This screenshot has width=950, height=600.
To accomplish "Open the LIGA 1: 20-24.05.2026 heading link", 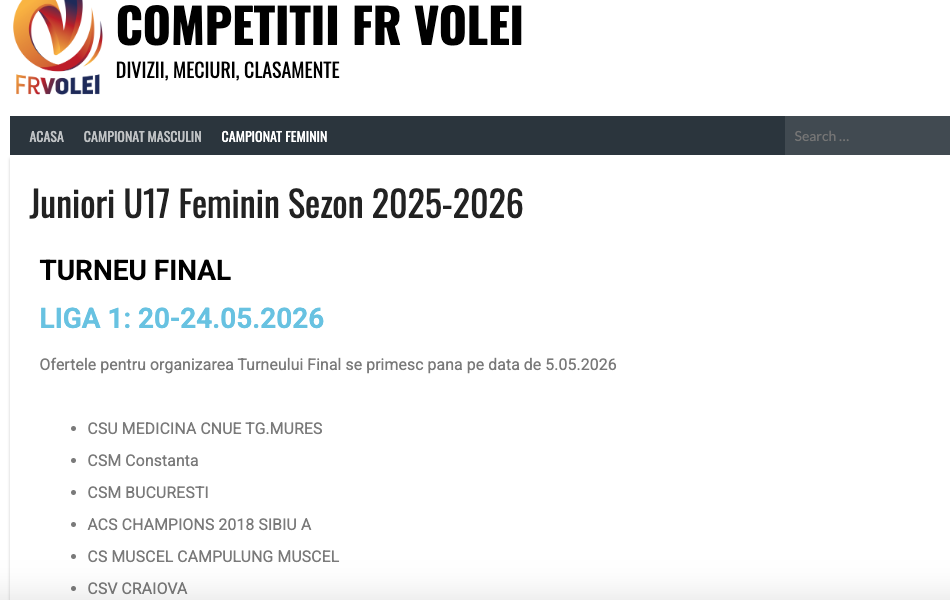I will (x=182, y=318).
